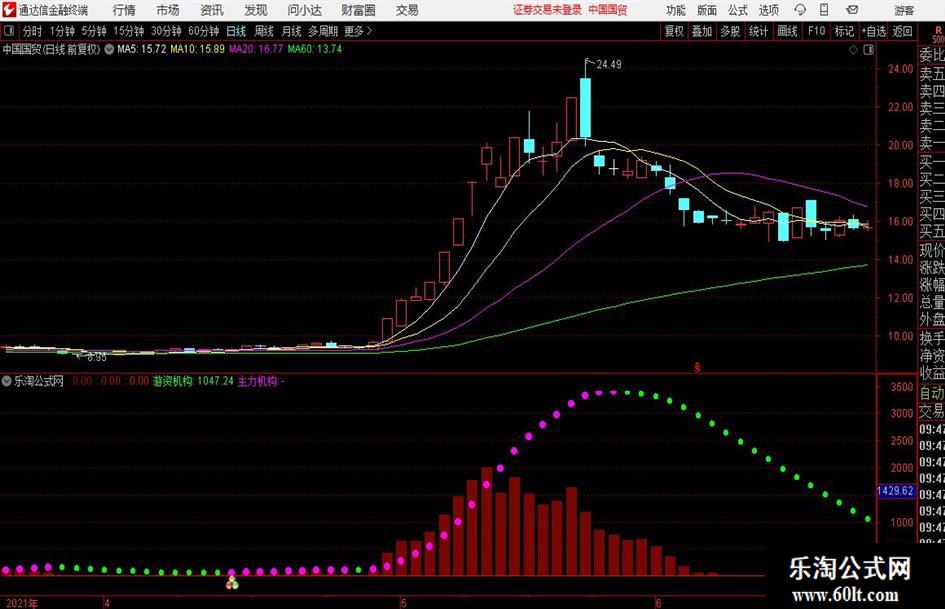Open the 选项 menu
Screen dimensions: 945x609
[768, 10]
